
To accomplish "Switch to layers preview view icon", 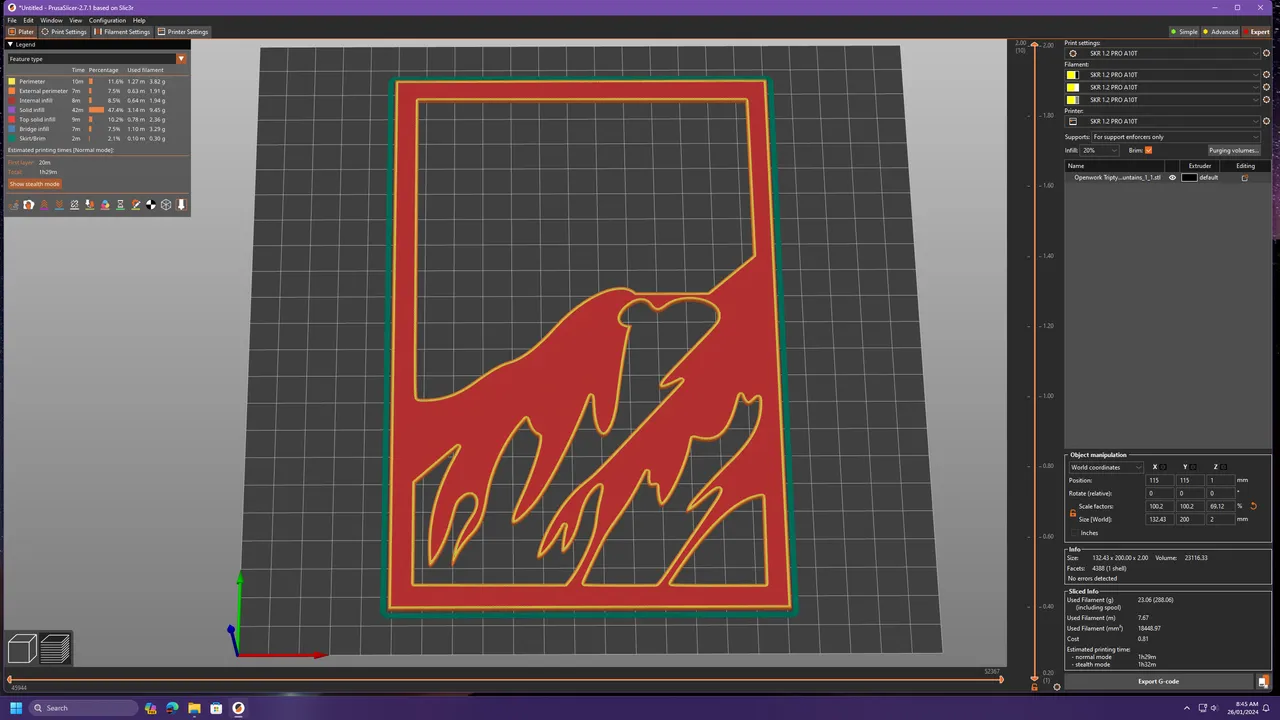I will tap(55, 649).
